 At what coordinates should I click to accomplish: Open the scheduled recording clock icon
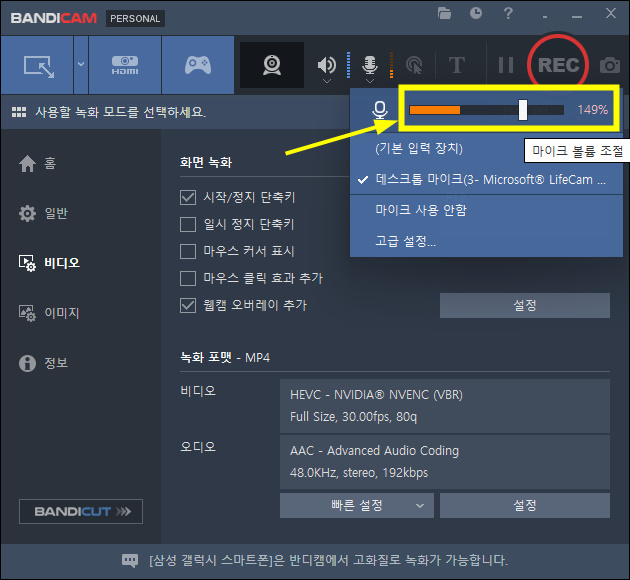click(476, 14)
